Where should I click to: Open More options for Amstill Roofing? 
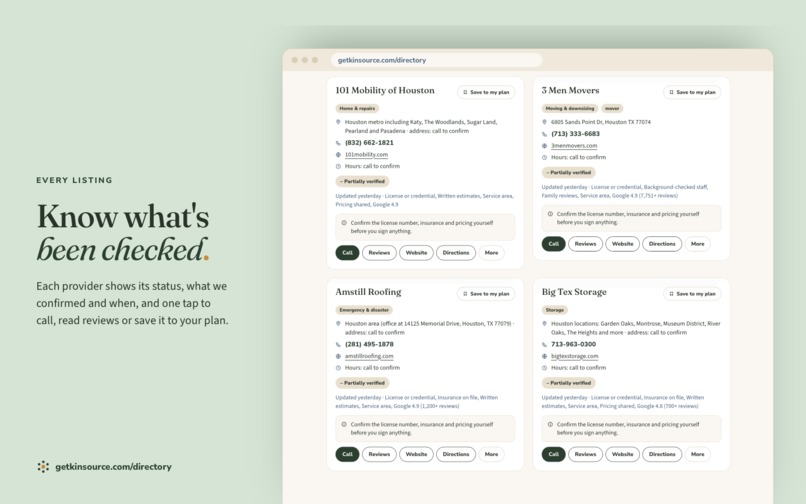491,454
